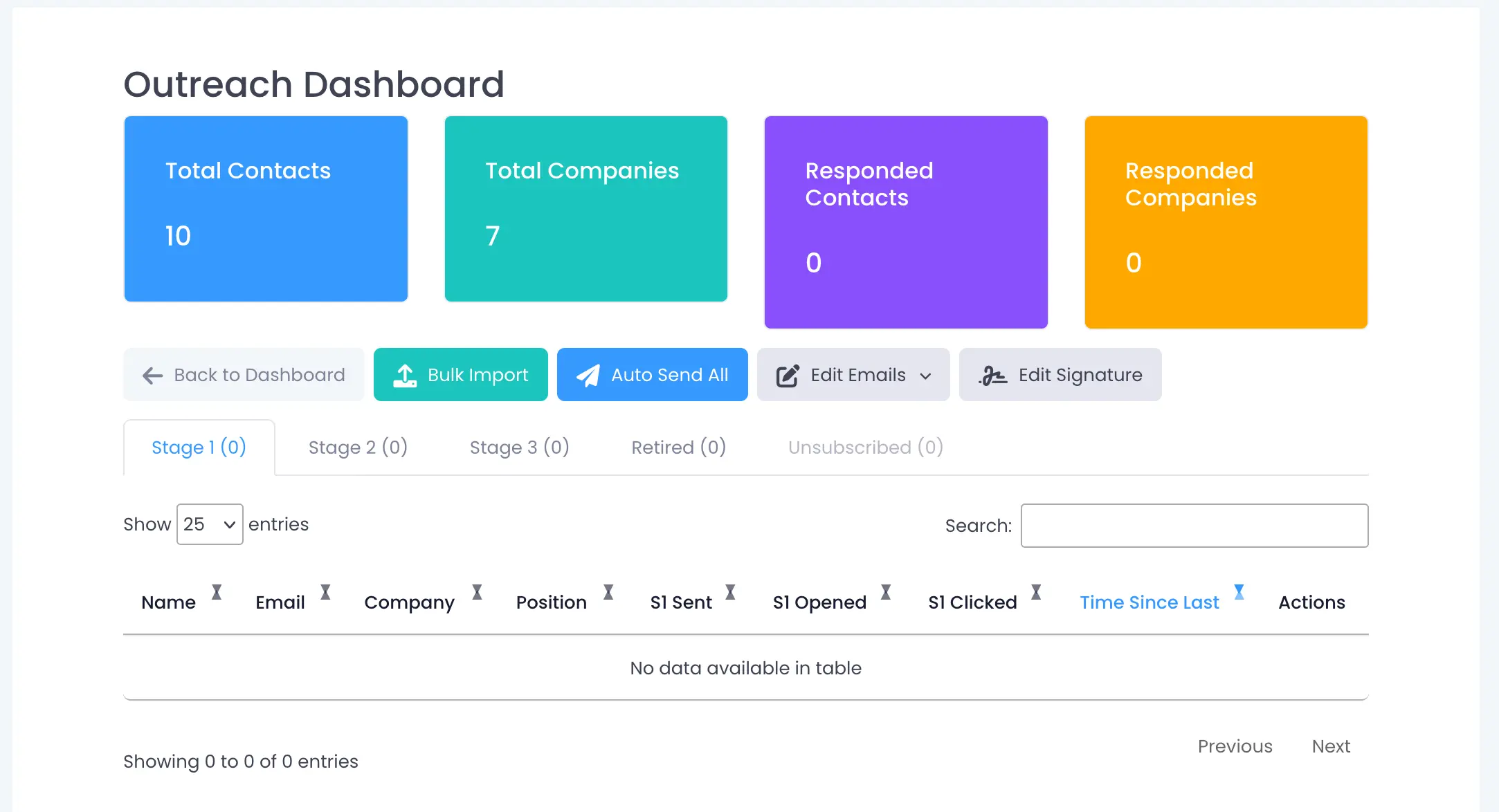The image size is (1499, 812).
Task: Click the signature icon beside Edit Signature
Action: coord(992,374)
